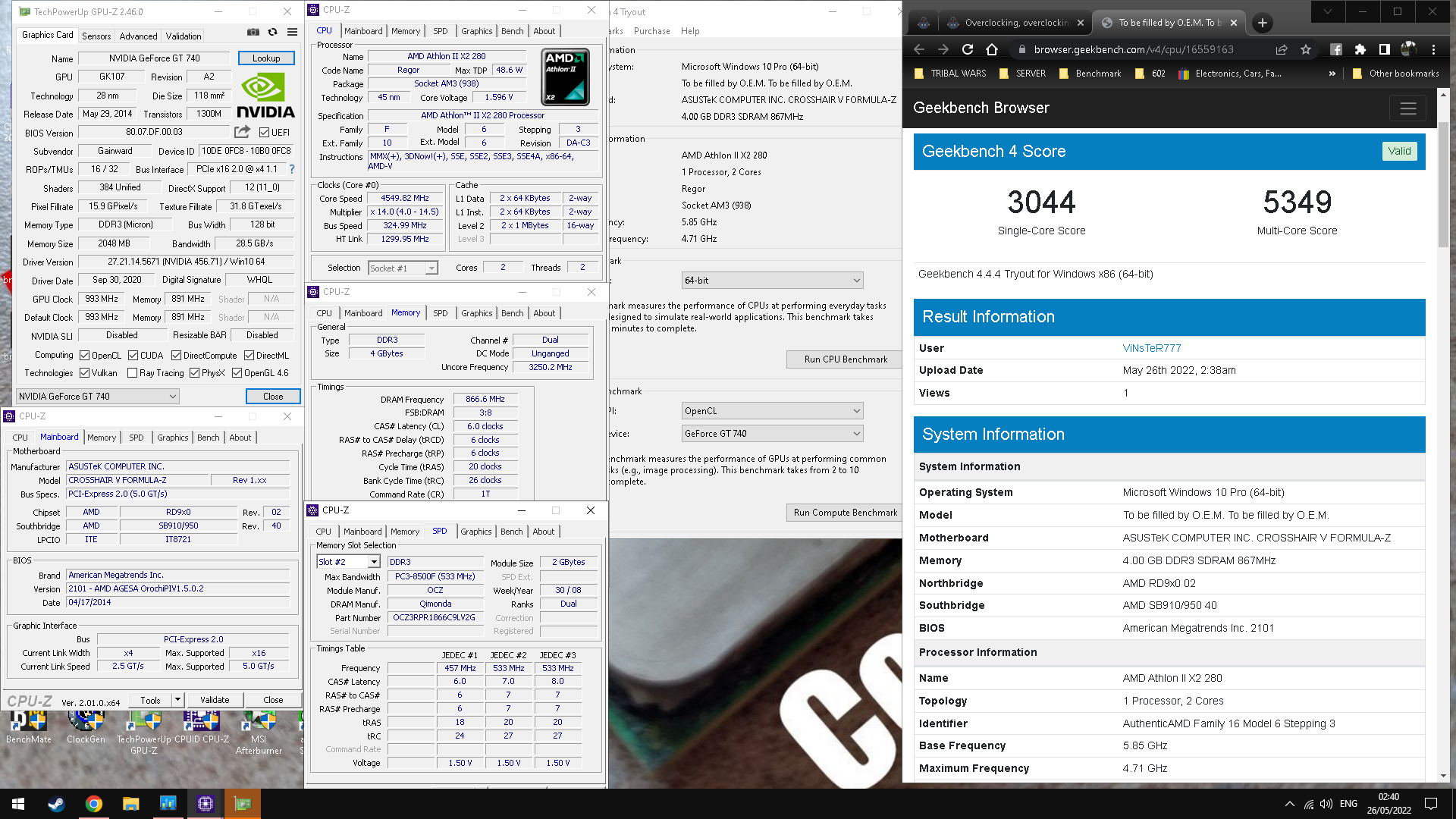Toggle the DirectCompute checkbox
Screen dimensions: 1456x819
[x=176, y=356]
